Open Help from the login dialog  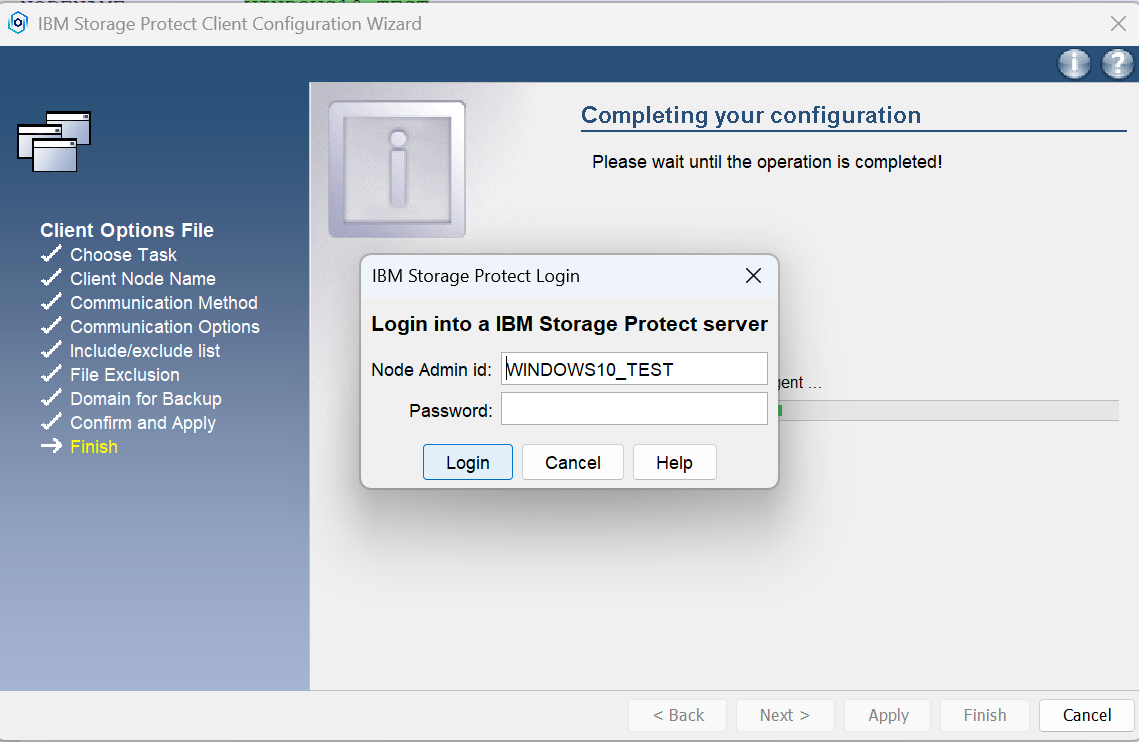(674, 463)
